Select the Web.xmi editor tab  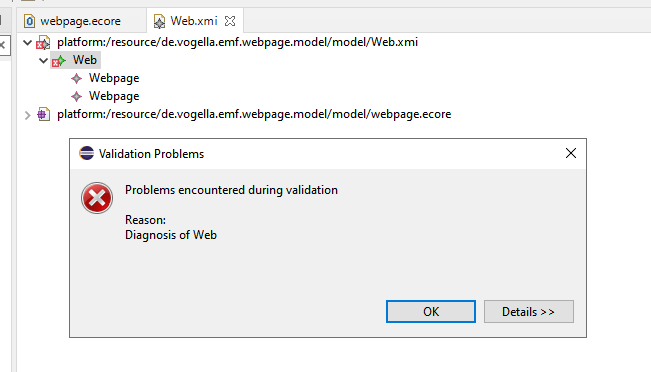194,21
